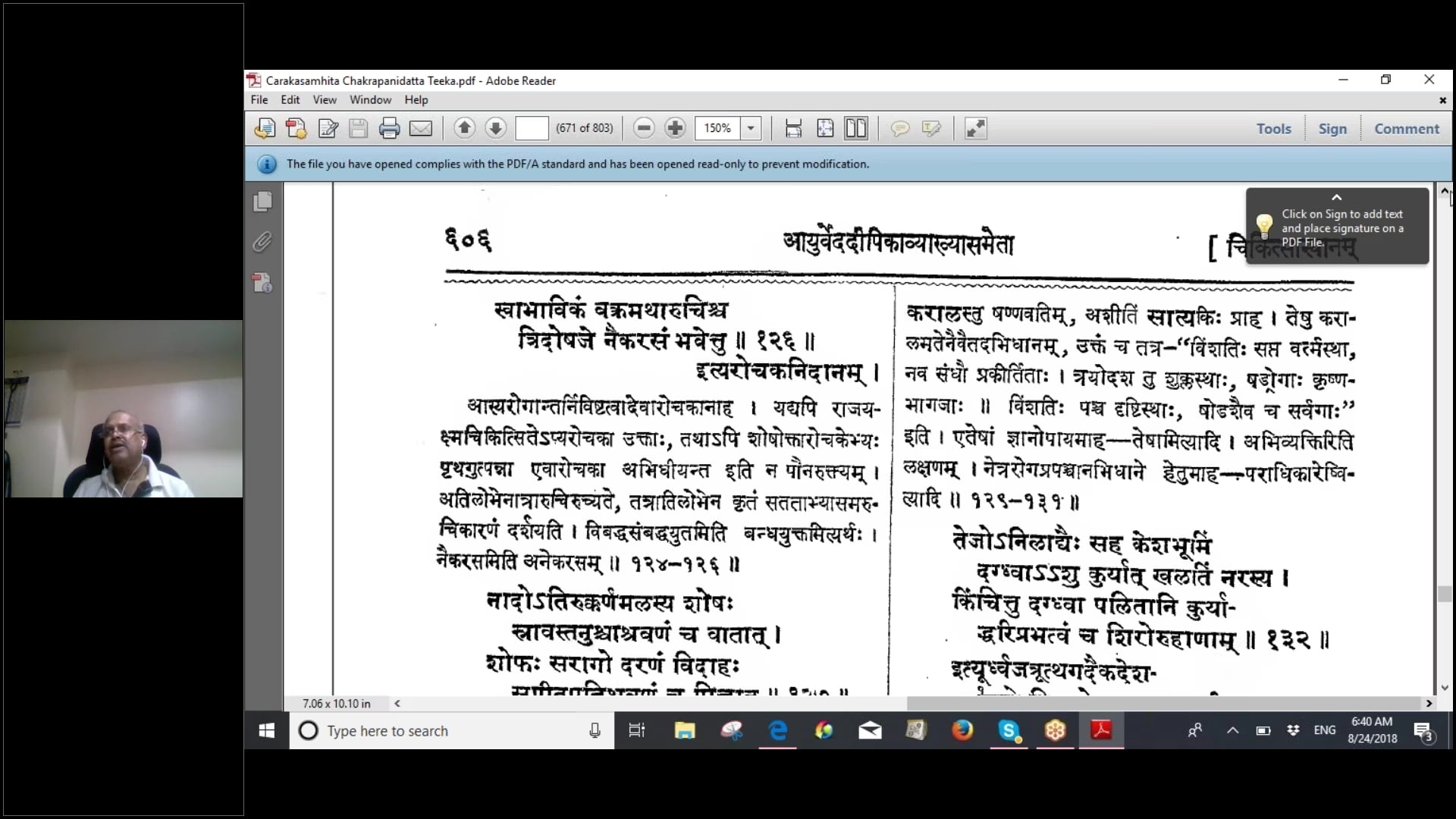Screen dimensions: 1456x819
Task: Toggle the Tools pane
Action: click(x=1273, y=129)
